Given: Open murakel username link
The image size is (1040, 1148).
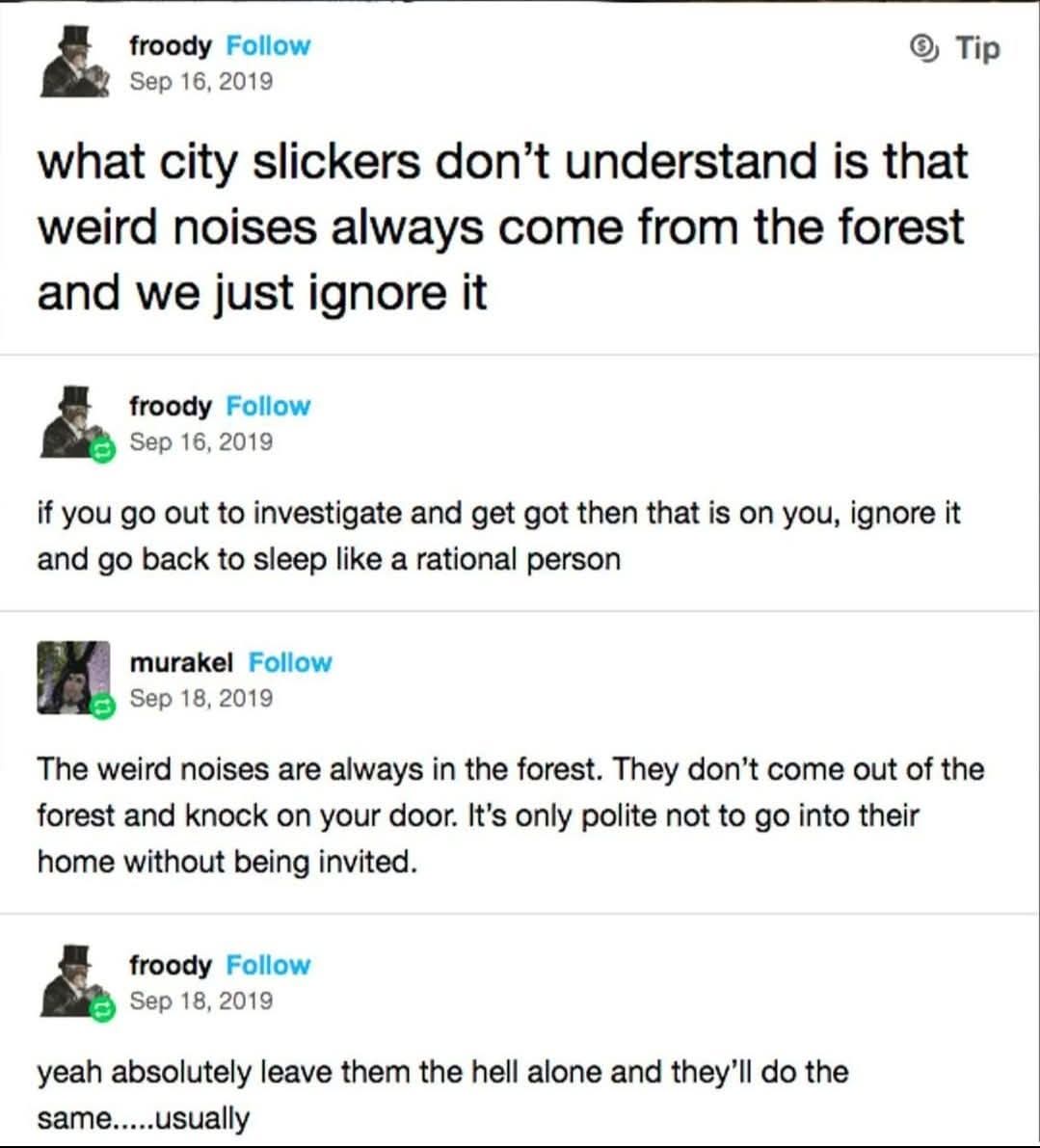Looking at the screenshot, I should pyautogui.click(x=181, y=662).
